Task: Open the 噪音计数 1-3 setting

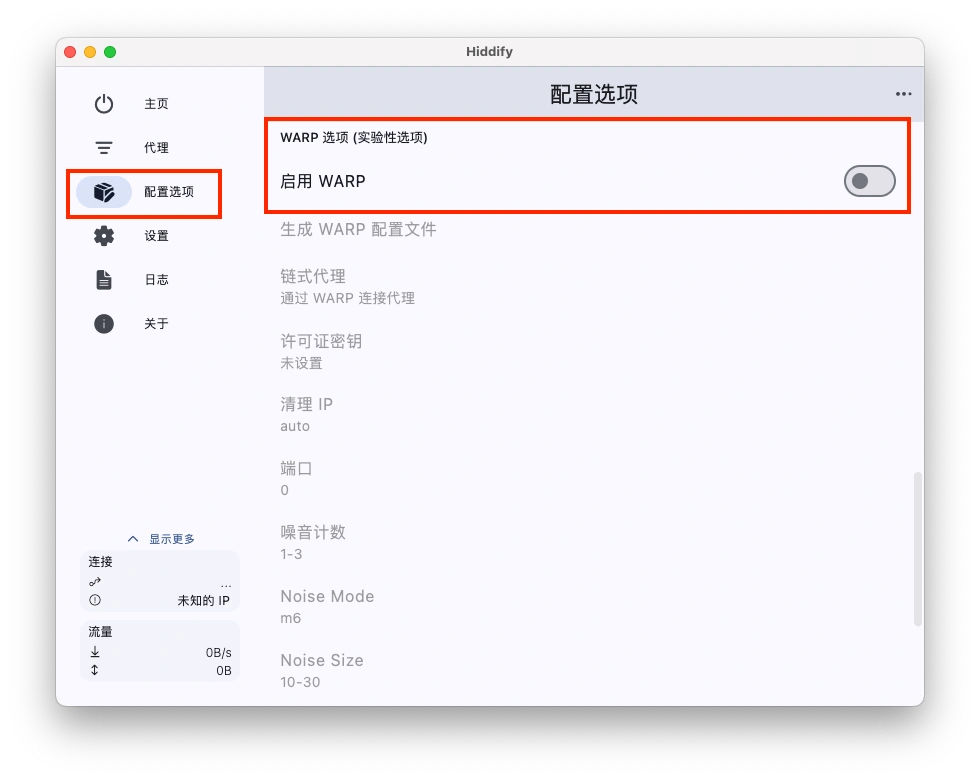Action: [313, 542]
